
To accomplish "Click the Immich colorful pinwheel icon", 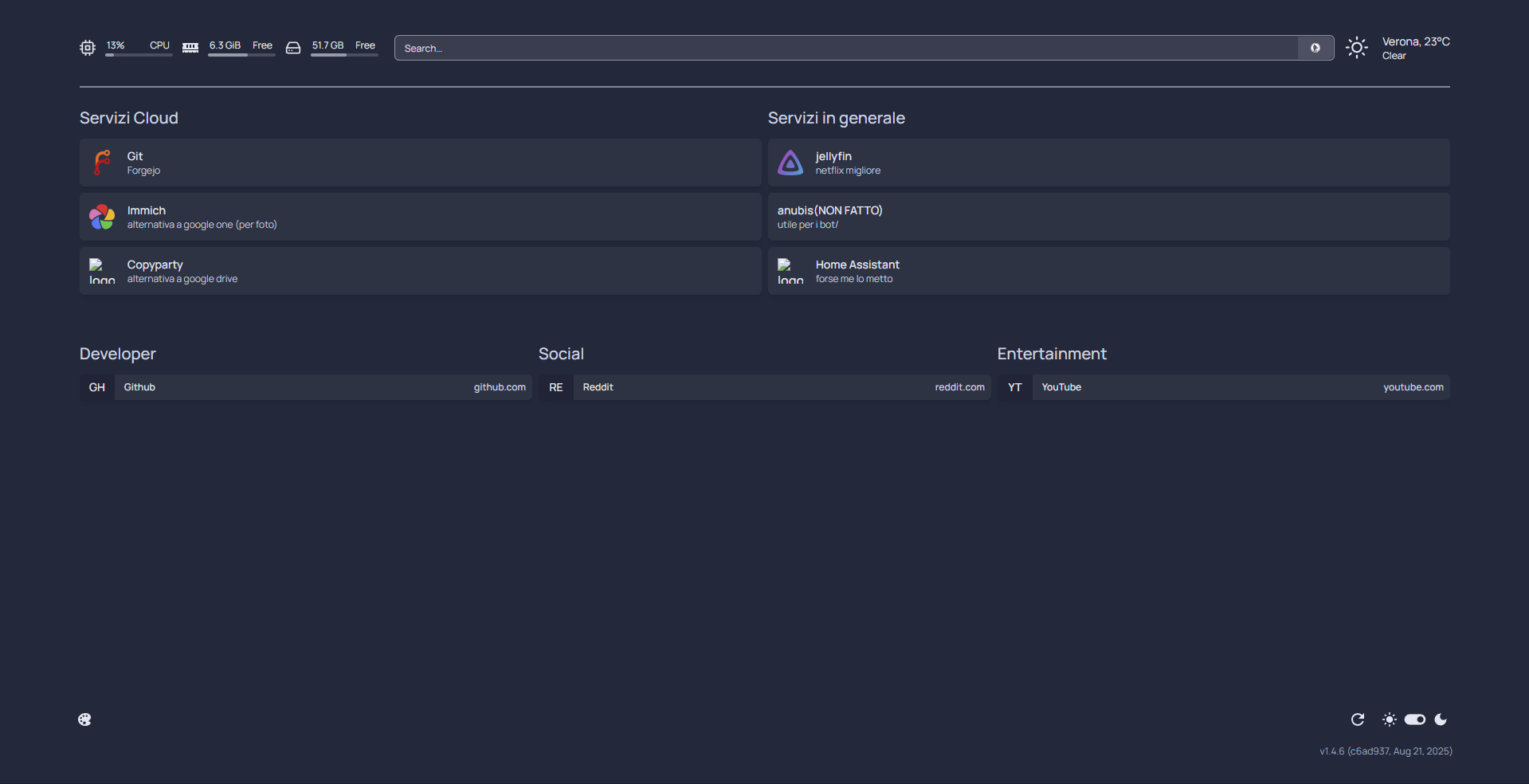I will (102, 217).
